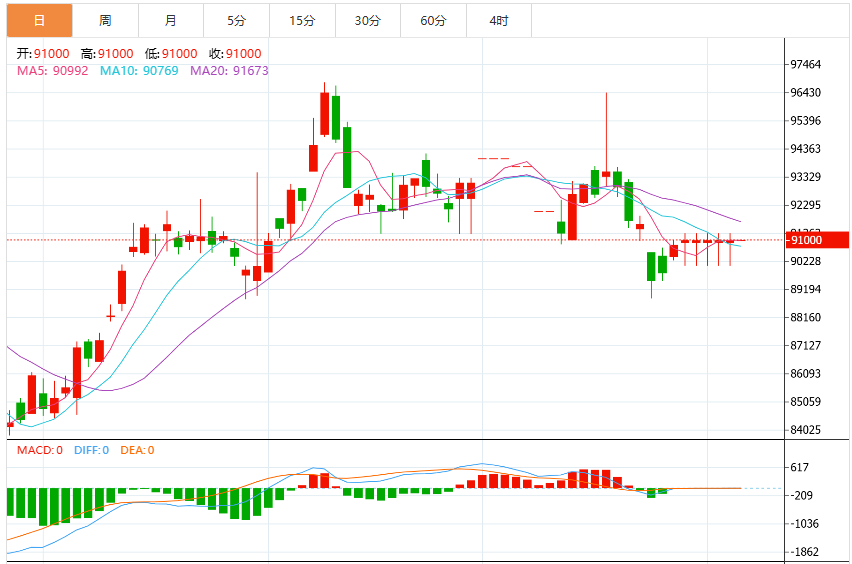This screenshot has height=564, width=852.
Task: Open the 4时 interval tab
Action: tap(499, 21)
